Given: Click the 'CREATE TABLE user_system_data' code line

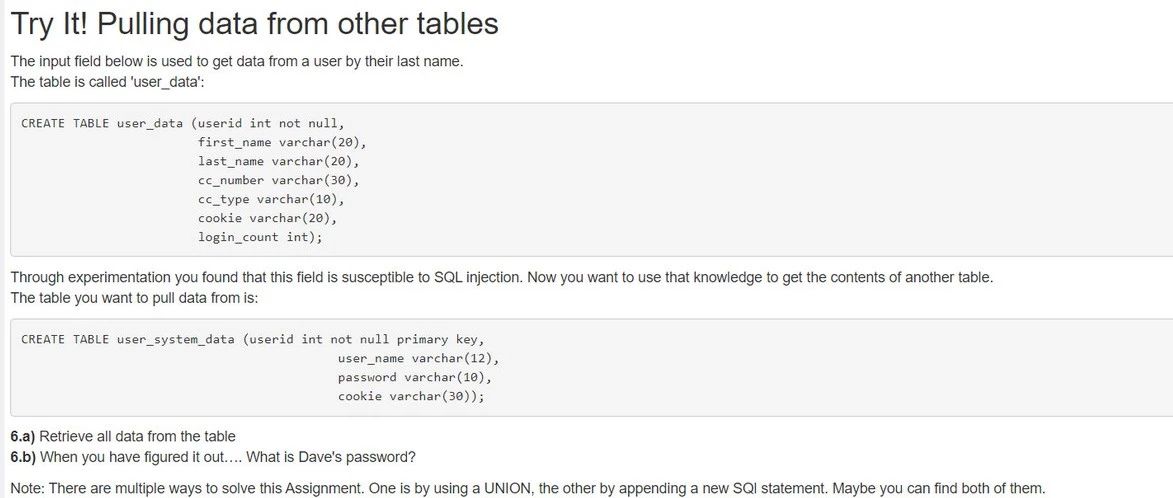Looking at the screenshot, I should point(253,339).
